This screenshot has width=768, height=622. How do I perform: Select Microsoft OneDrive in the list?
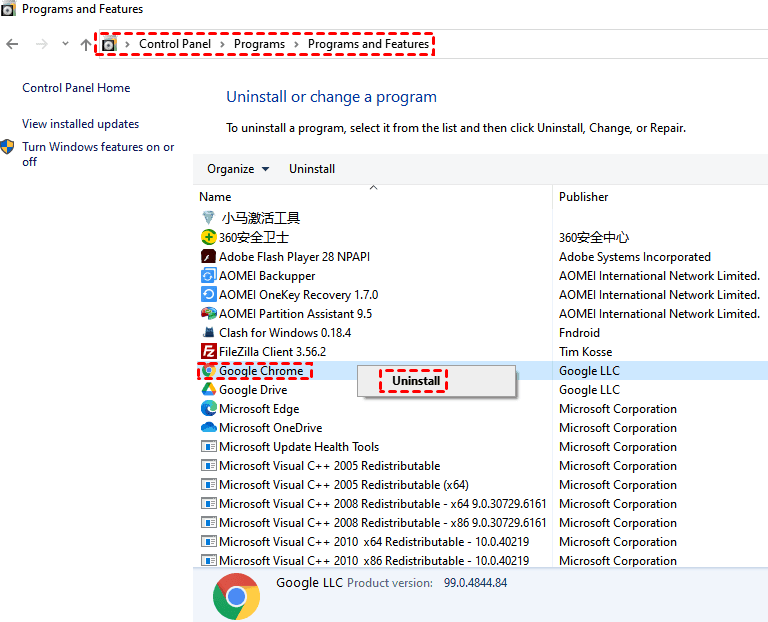270,428
